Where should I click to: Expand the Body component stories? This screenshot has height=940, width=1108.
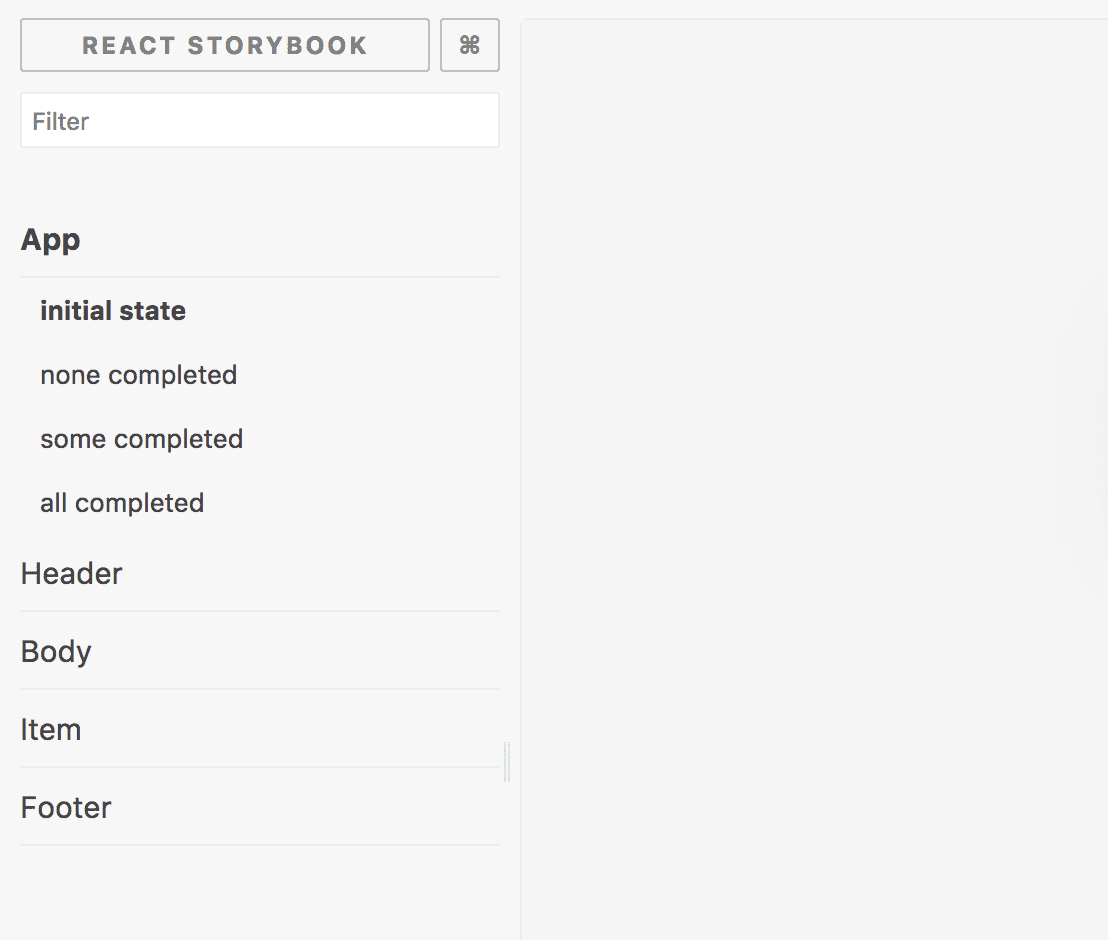[56, 652]
